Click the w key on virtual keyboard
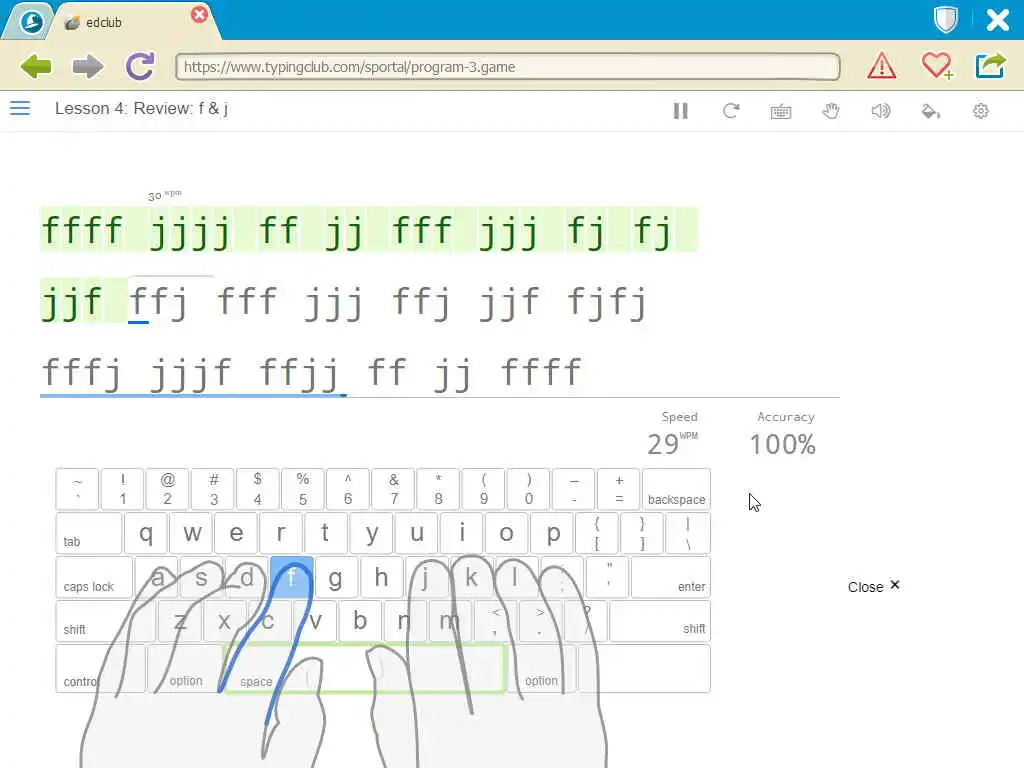The width and height of the screenshot is (1024, 768). [191, 534]
